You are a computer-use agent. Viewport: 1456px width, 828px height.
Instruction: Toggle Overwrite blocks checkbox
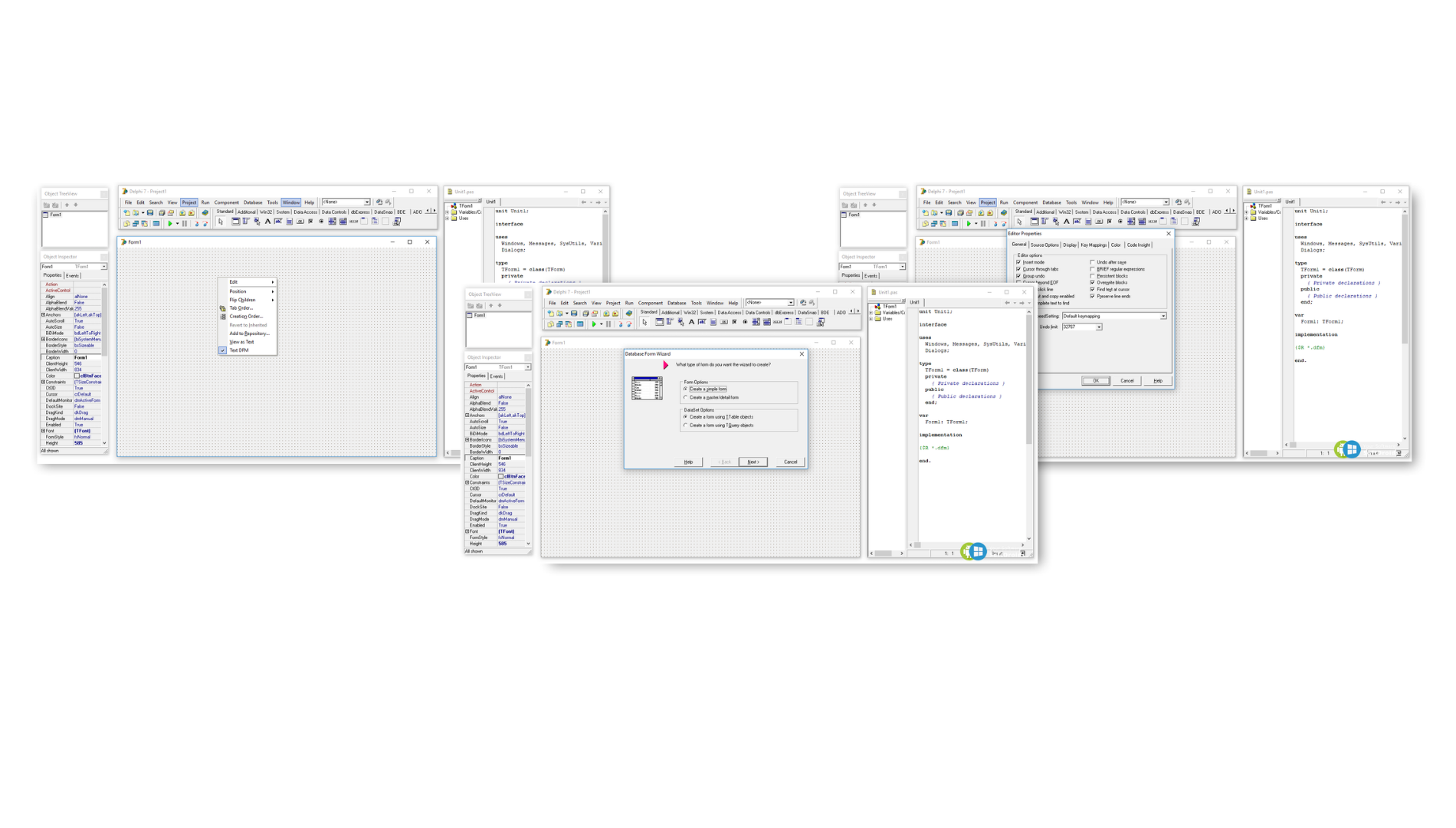pos(1092,282)
